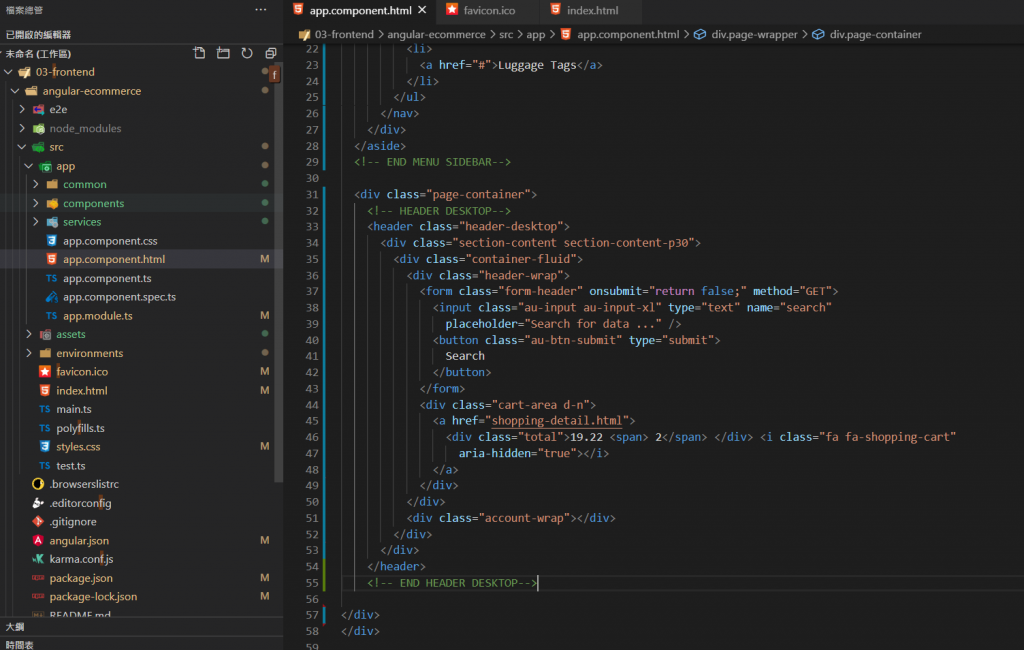Click the 03-frontend breadcrumb segment
The width and height of the screenshot is (1024, 650).
click(x=344, y=34)
